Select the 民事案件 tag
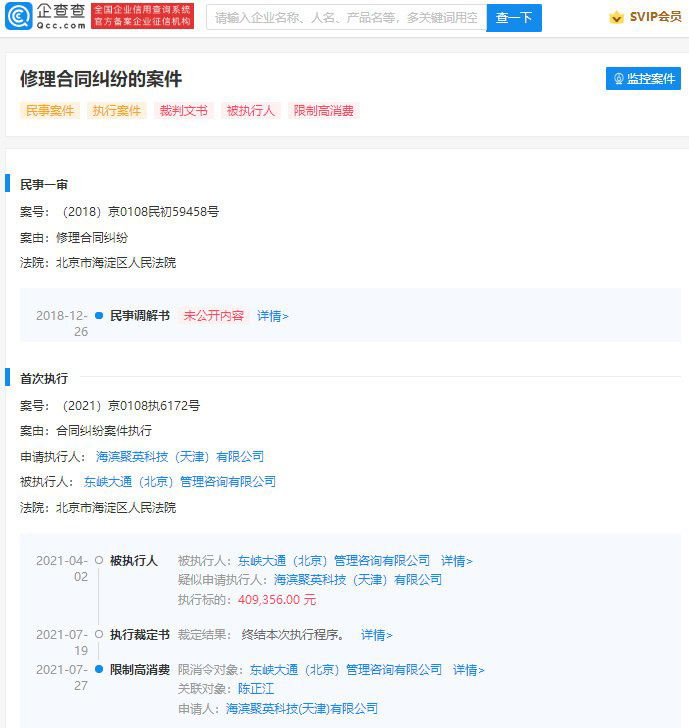The width and height of the screenshot is (689, 728). 50,110
